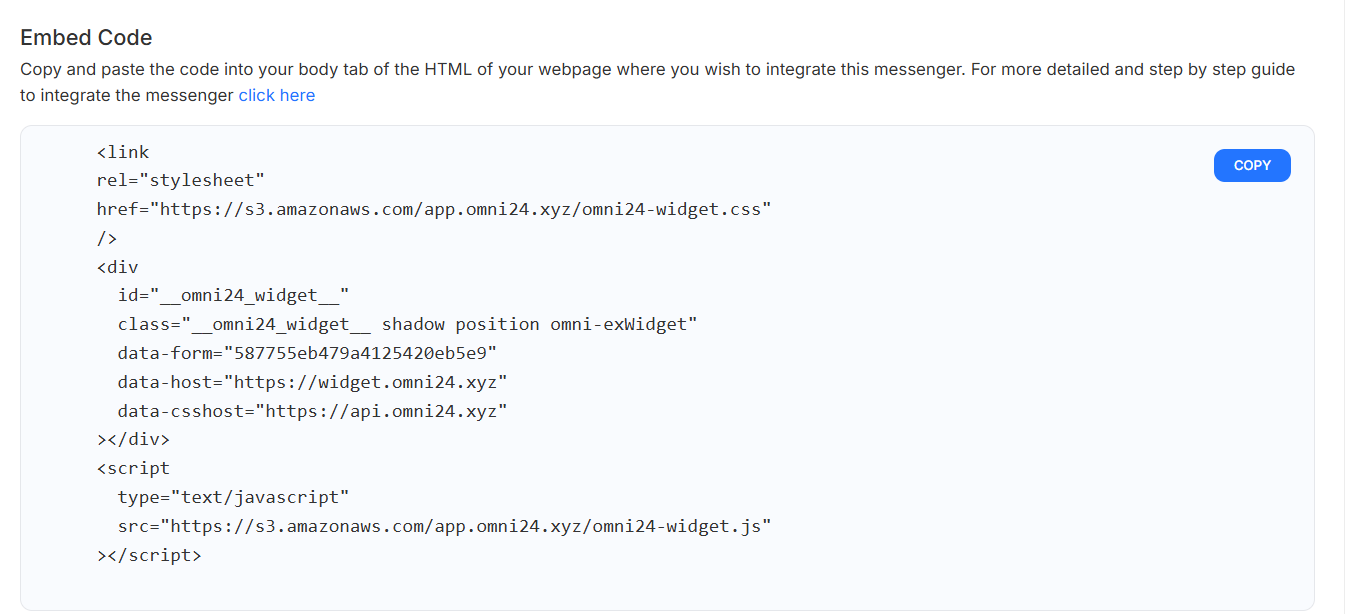Open the 'click here' integration guide link
This screenshot has height=614, width=1345.
[277, 96]
